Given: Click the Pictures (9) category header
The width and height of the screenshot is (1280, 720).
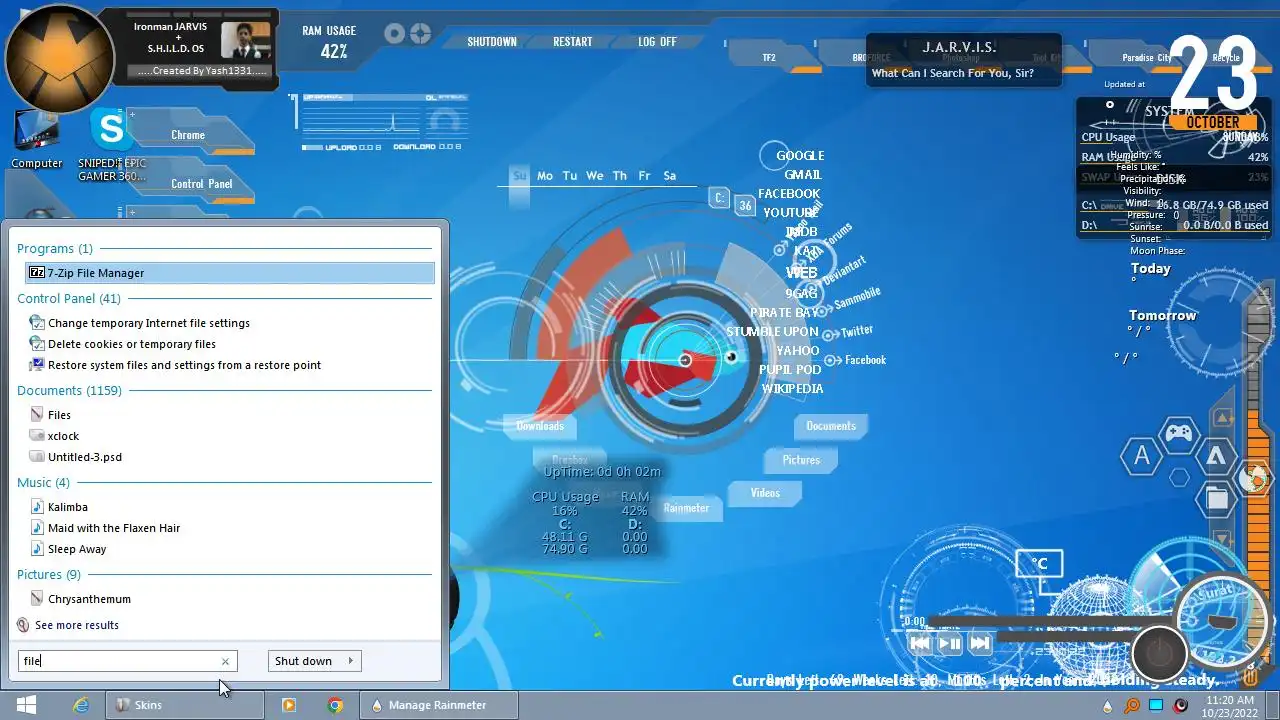Looking at the screenshot, I should pos(48,574).
